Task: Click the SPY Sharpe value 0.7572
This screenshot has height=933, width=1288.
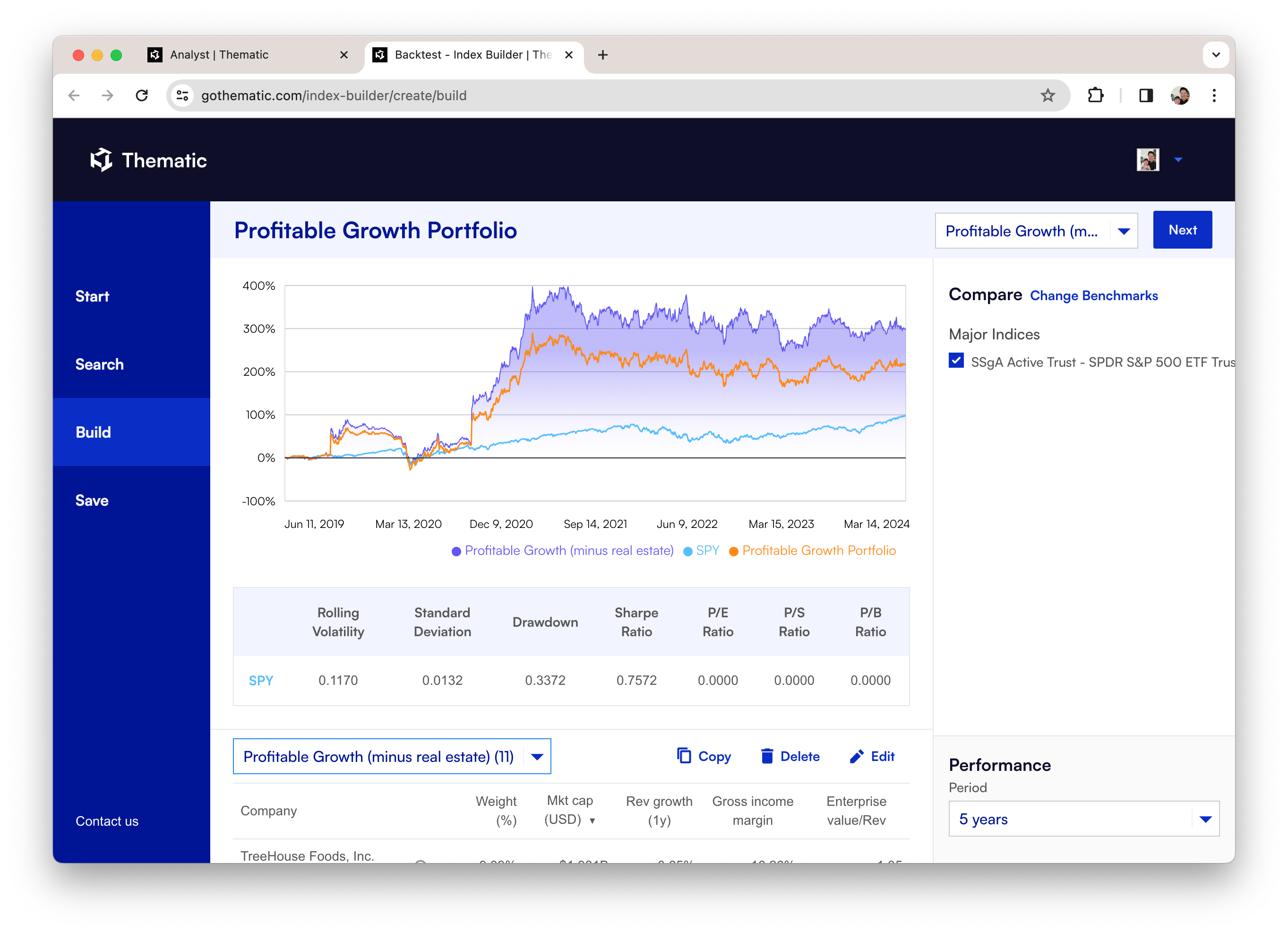Action: pyautogui.click(x=636, y=680)
